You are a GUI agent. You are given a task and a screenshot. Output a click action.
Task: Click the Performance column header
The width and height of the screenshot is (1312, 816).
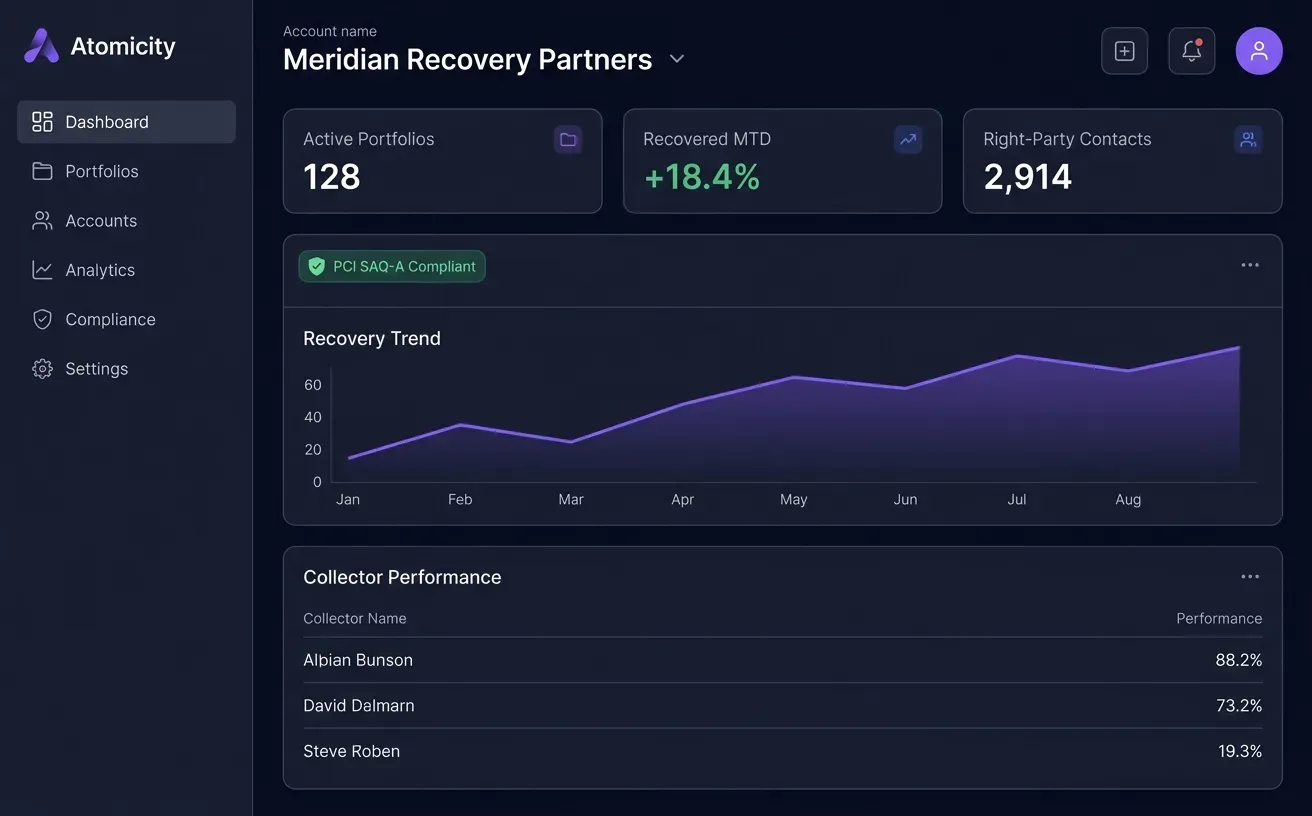[1219, 619]
